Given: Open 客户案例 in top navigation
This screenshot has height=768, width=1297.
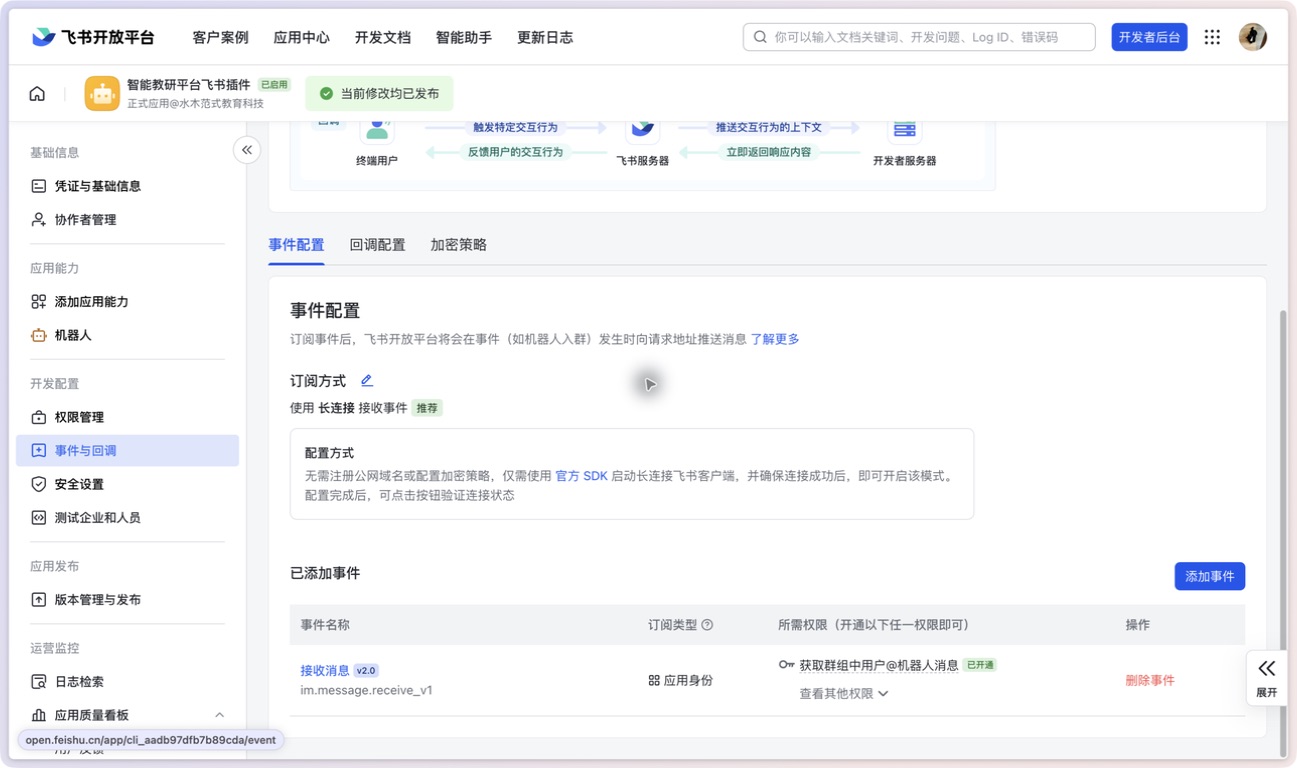Looking at the screenshot, I should (x=220, y=37).
